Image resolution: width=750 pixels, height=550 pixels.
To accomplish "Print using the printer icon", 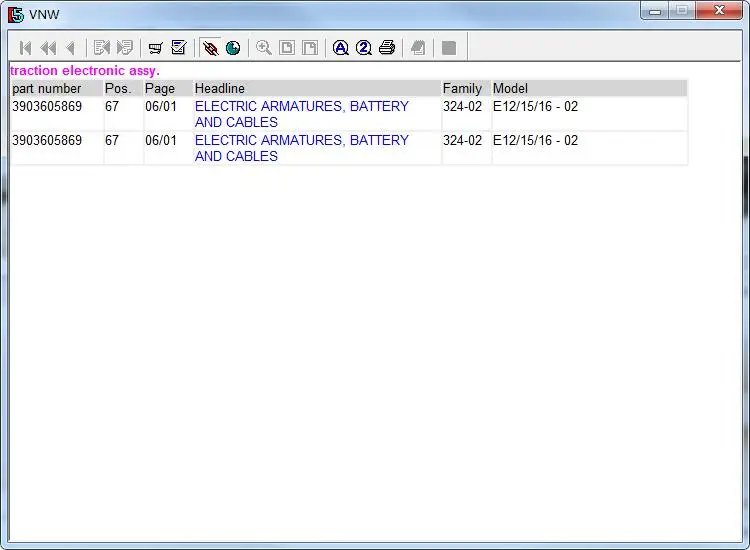I will 387,48.
